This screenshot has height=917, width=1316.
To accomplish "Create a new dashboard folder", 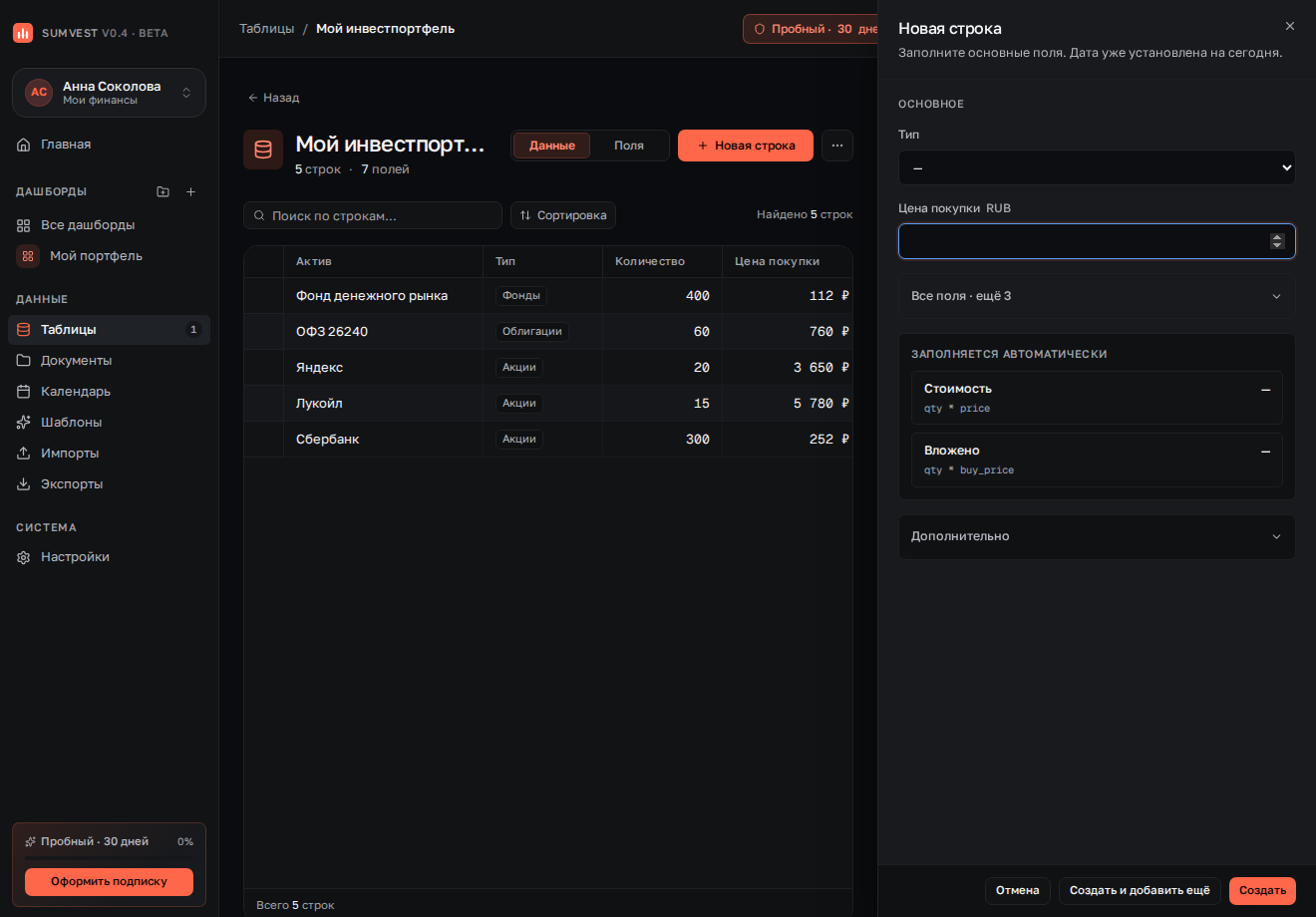I will (164, 191).
